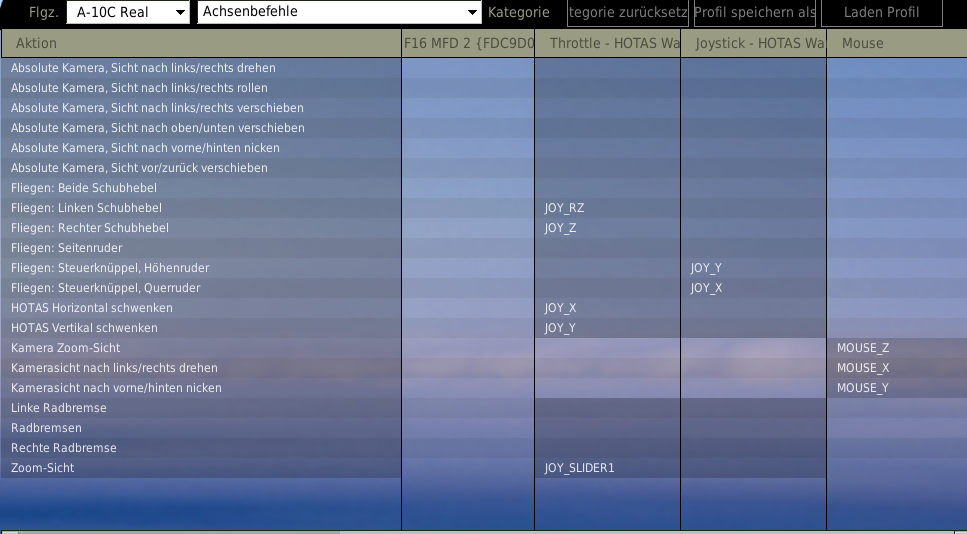967x534 pixels.
Task: Select the Fliegen: Seitenruder row
Action: pyautogui.click(x=201, y=248)
